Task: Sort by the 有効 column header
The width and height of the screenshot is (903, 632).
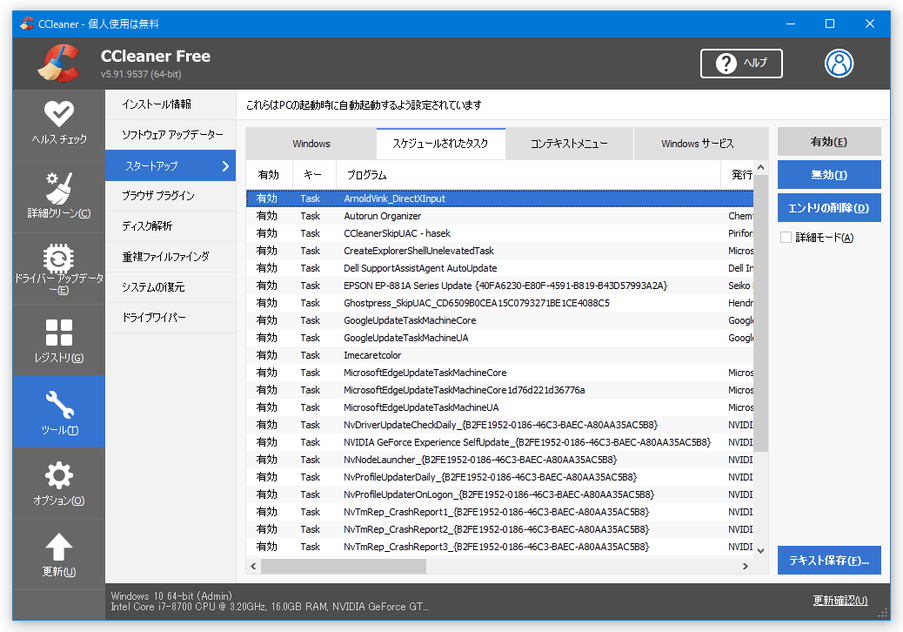Action: click(269, 175)
